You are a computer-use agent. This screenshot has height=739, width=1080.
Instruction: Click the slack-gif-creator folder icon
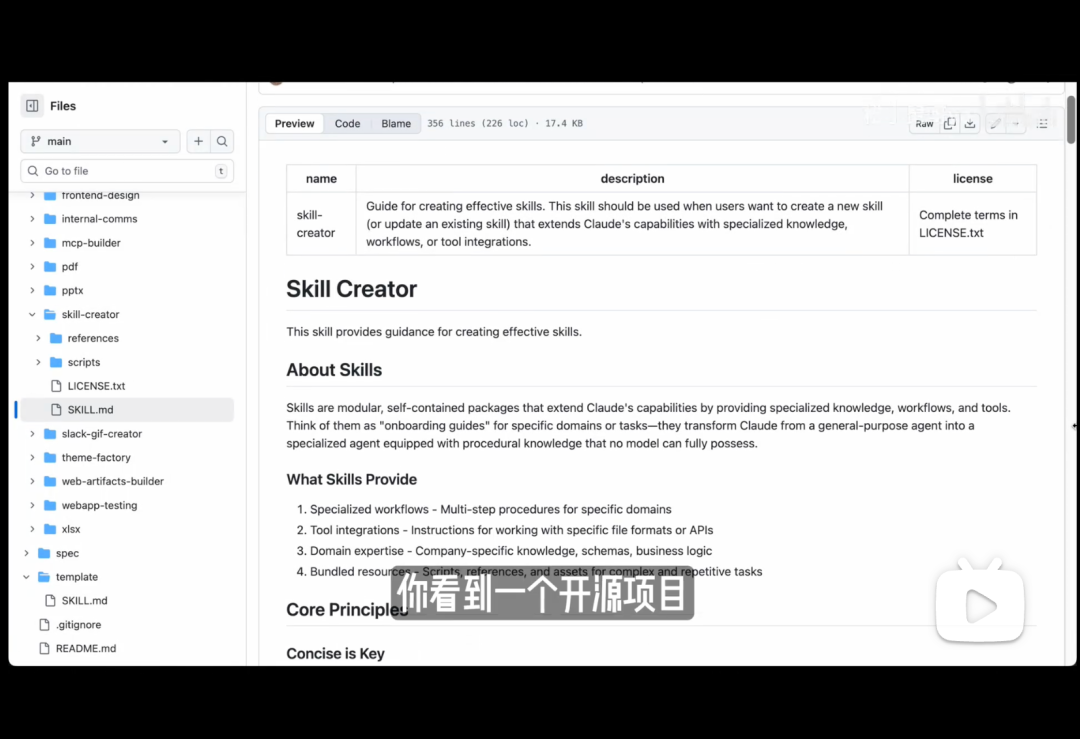50,434
